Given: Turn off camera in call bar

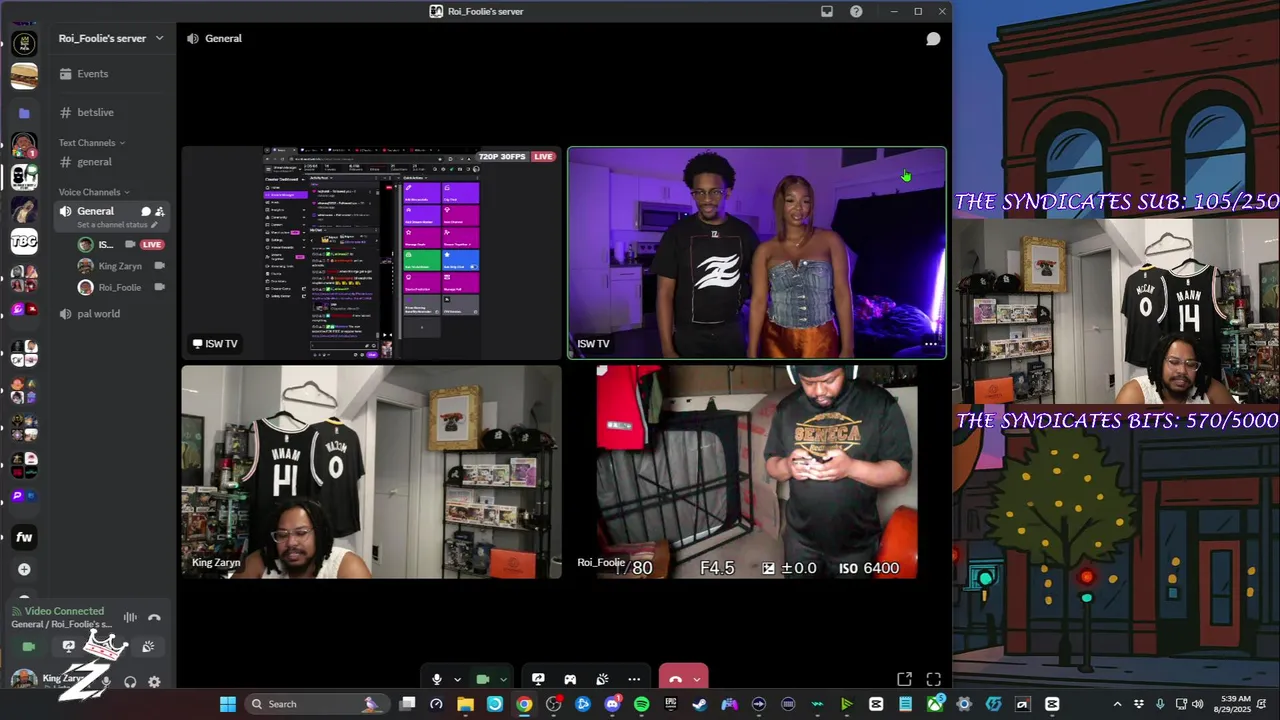Looking at the screenshot, I should click(x=483, y=680).
